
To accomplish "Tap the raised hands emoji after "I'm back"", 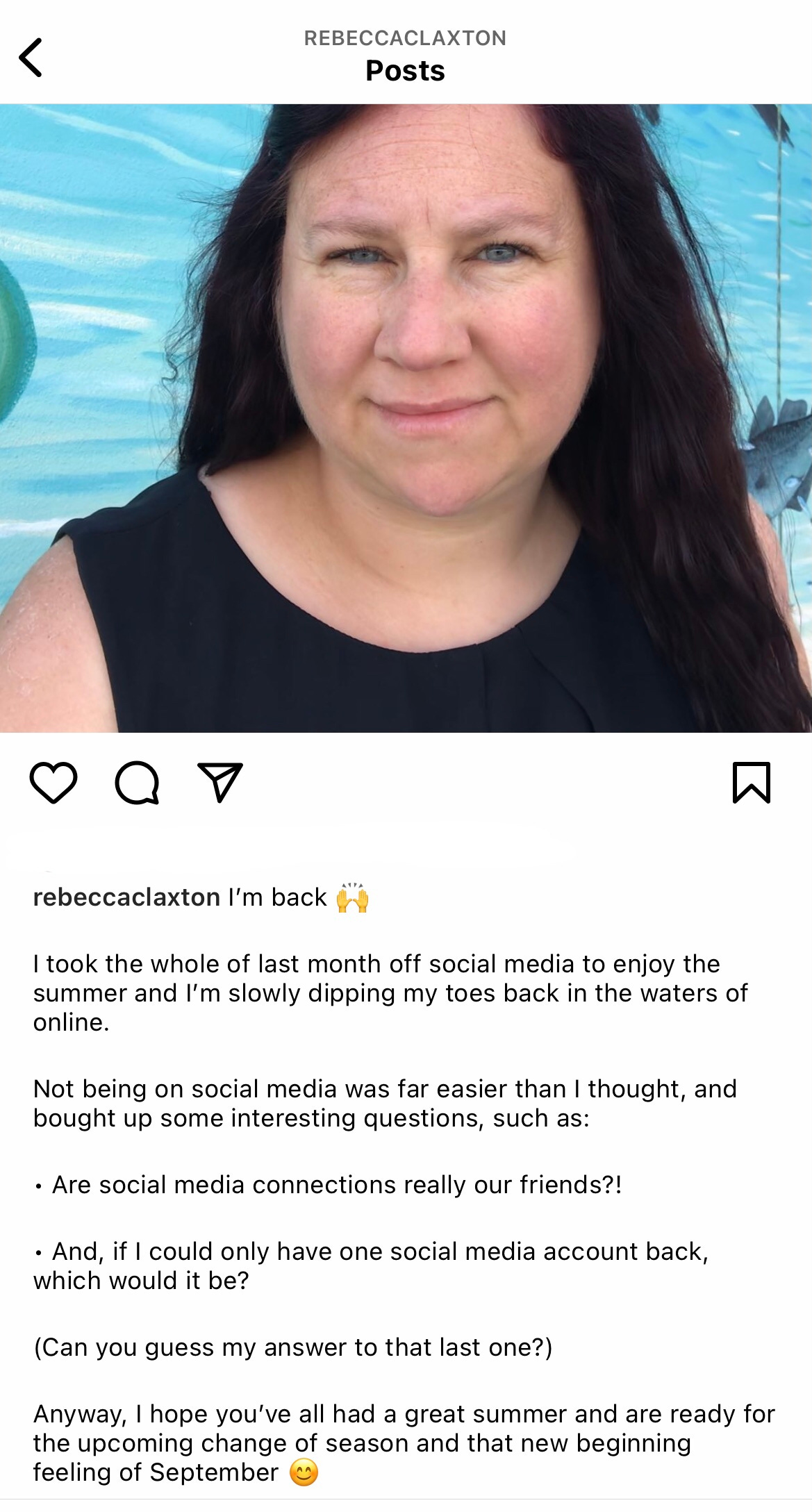I will tap(352, 897).
